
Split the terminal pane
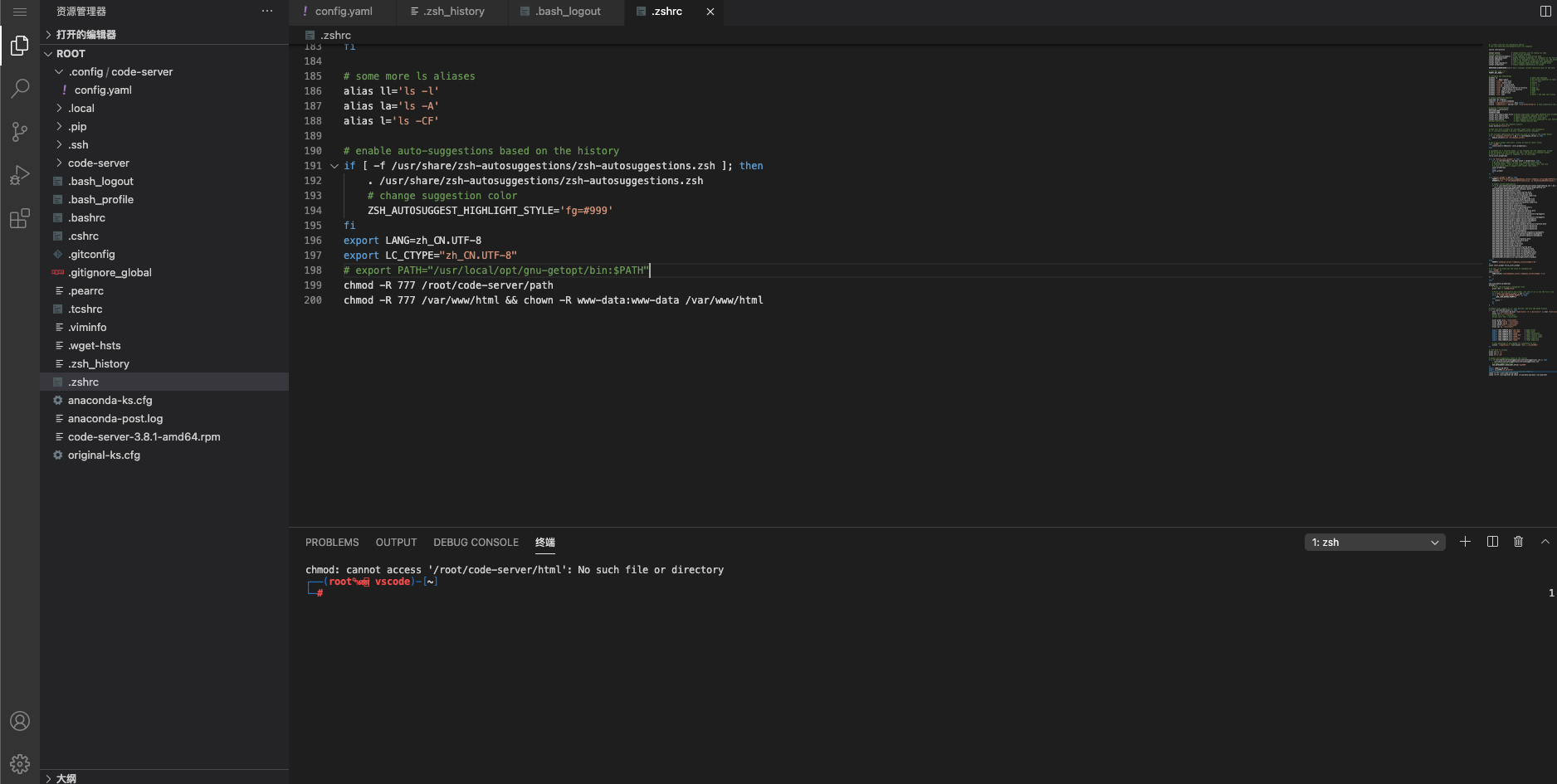[1492, 542]
